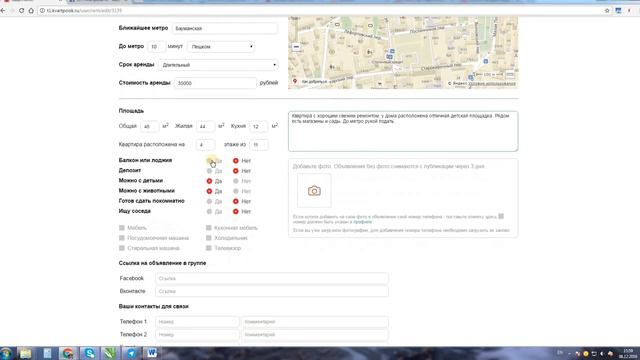
Task: Click the Facebook link field
Action: 272,278
